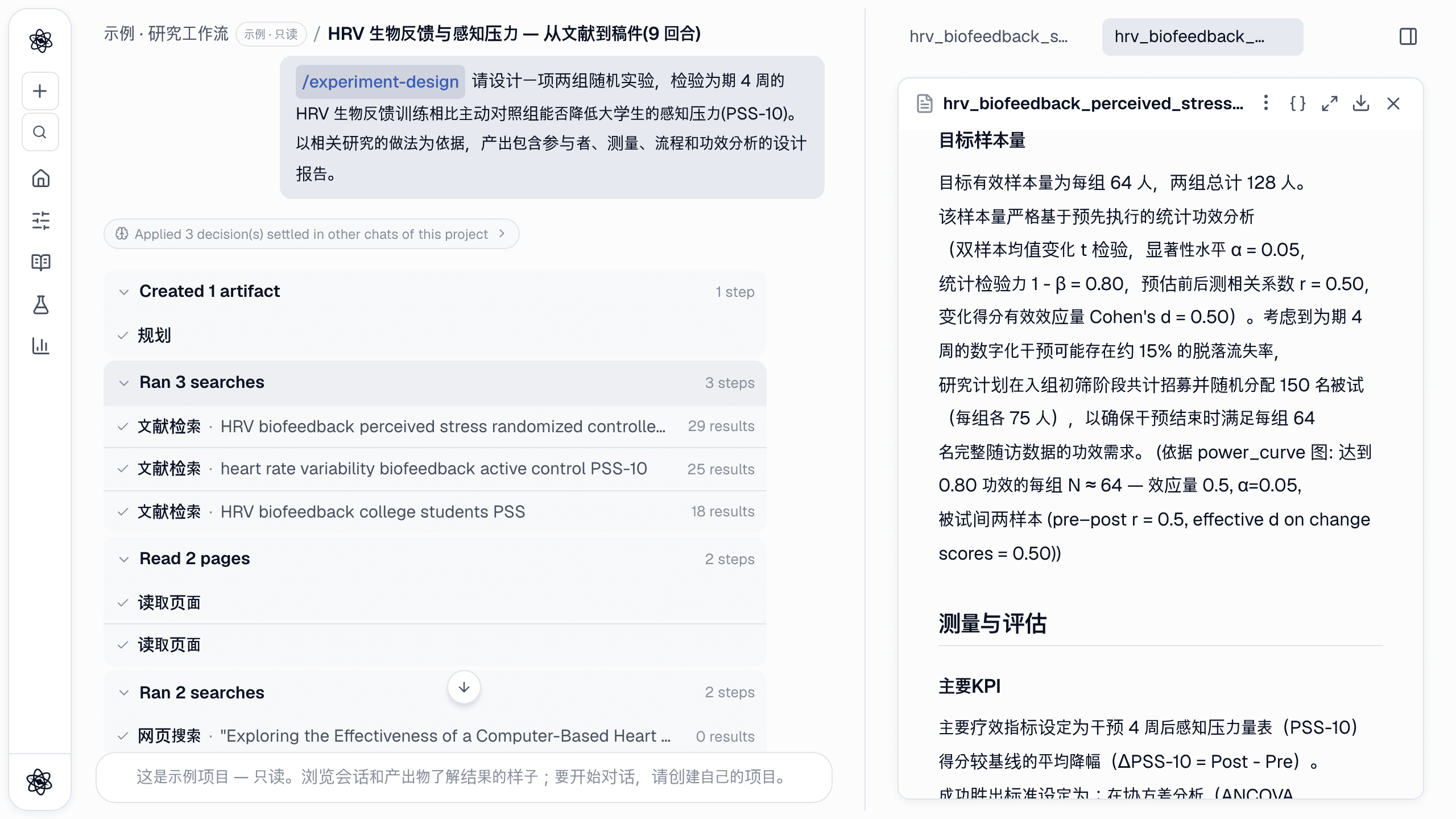Switch to hrv_biofeedback_s... tab
Viewport: 1456px width, 819px height.
[x=988, y=36]
